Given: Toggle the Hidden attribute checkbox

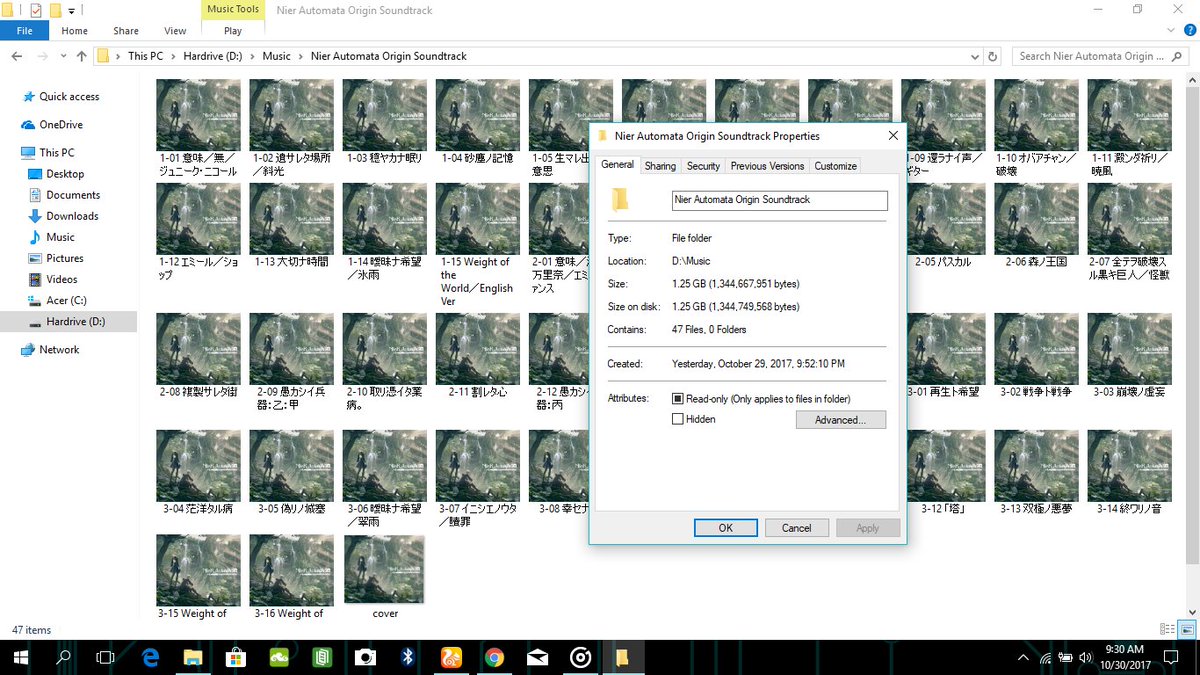Looking at the screenshot, I should click(678, 419).
